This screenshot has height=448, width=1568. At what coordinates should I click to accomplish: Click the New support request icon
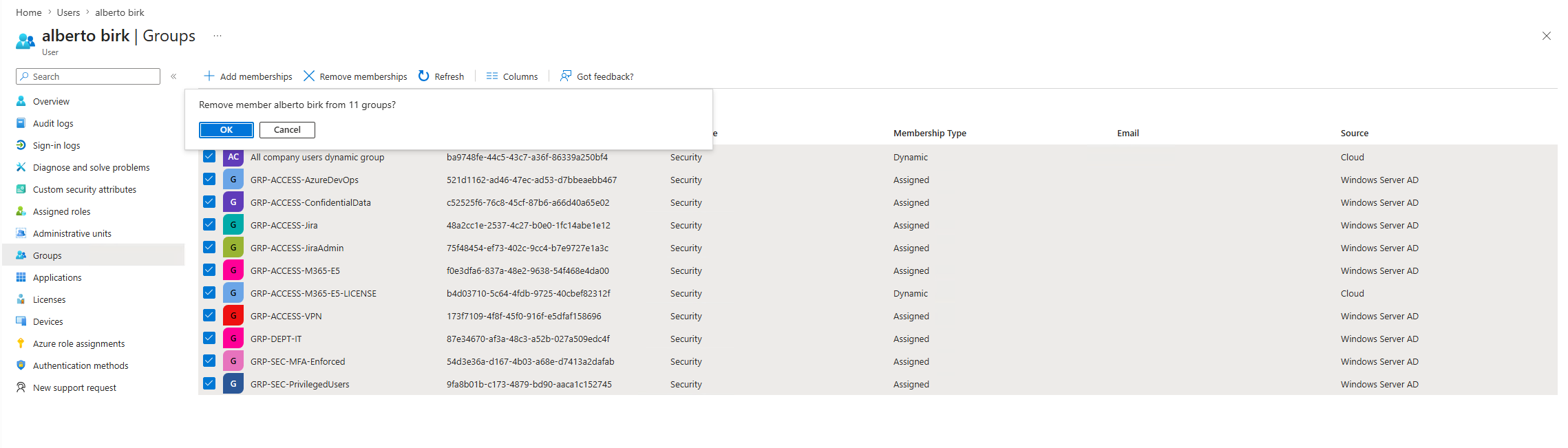click(x=21, y=387)
